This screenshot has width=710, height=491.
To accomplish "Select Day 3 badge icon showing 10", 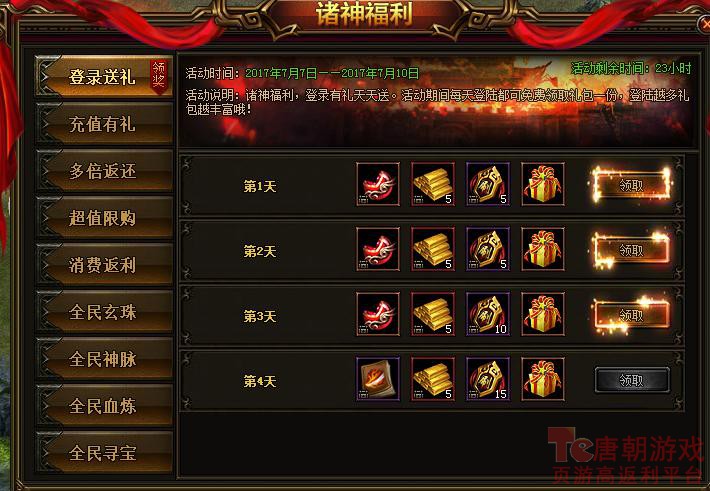I will tap(488, 314).
